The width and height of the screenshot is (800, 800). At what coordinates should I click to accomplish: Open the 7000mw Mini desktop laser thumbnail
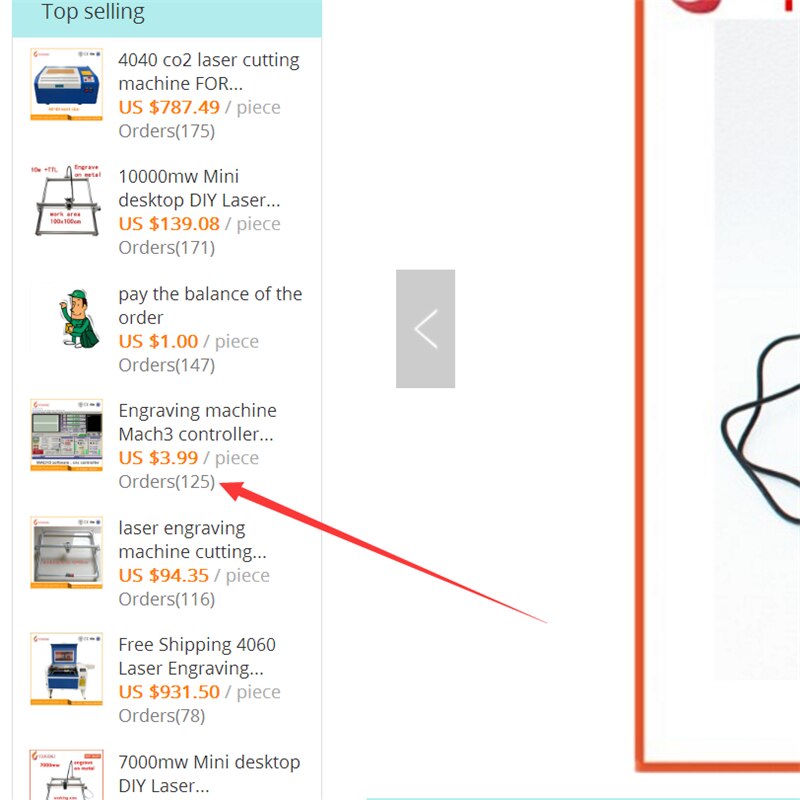click(66, 774)
